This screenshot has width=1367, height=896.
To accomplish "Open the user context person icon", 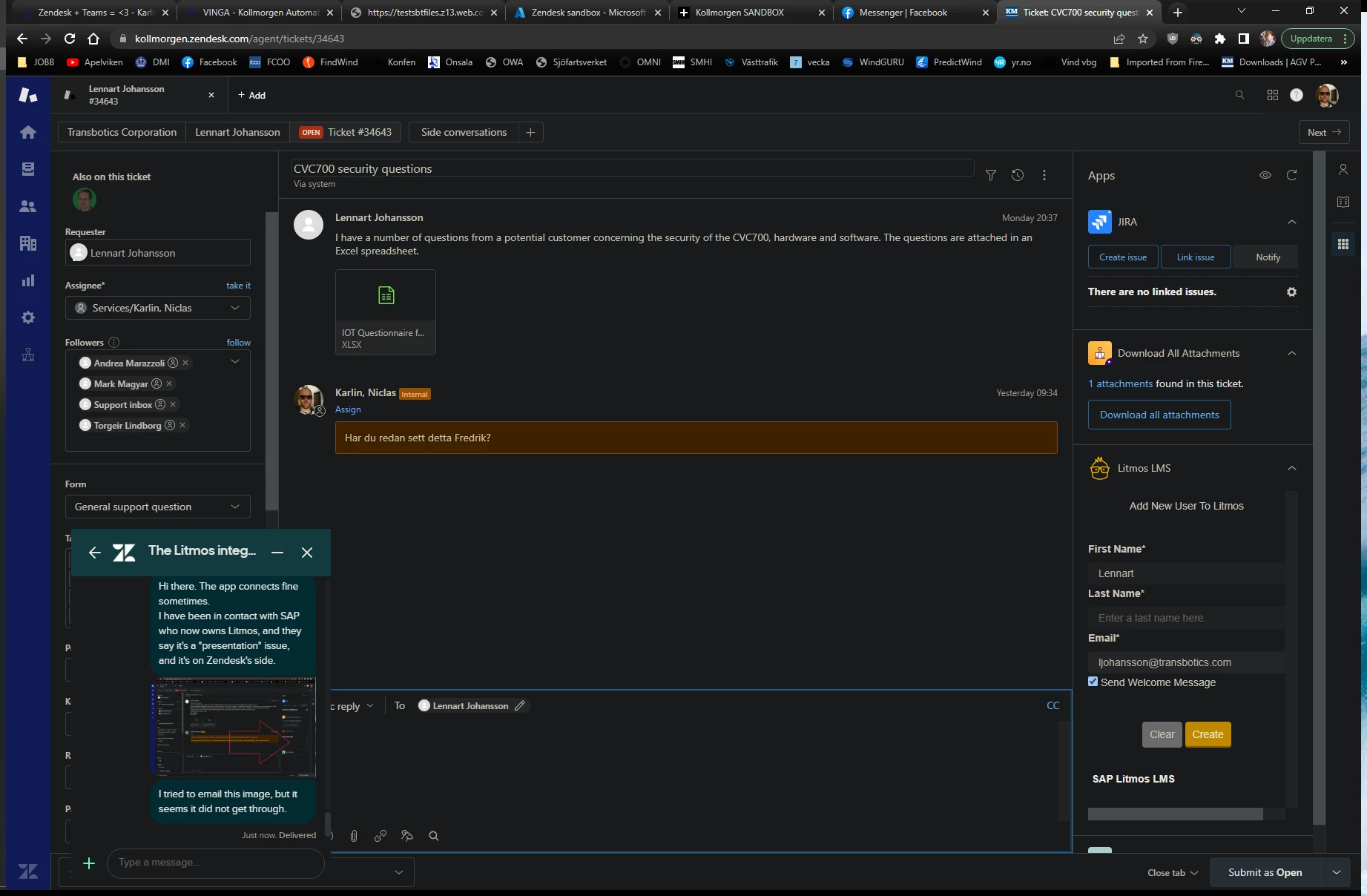I will tap(1343, 169).
